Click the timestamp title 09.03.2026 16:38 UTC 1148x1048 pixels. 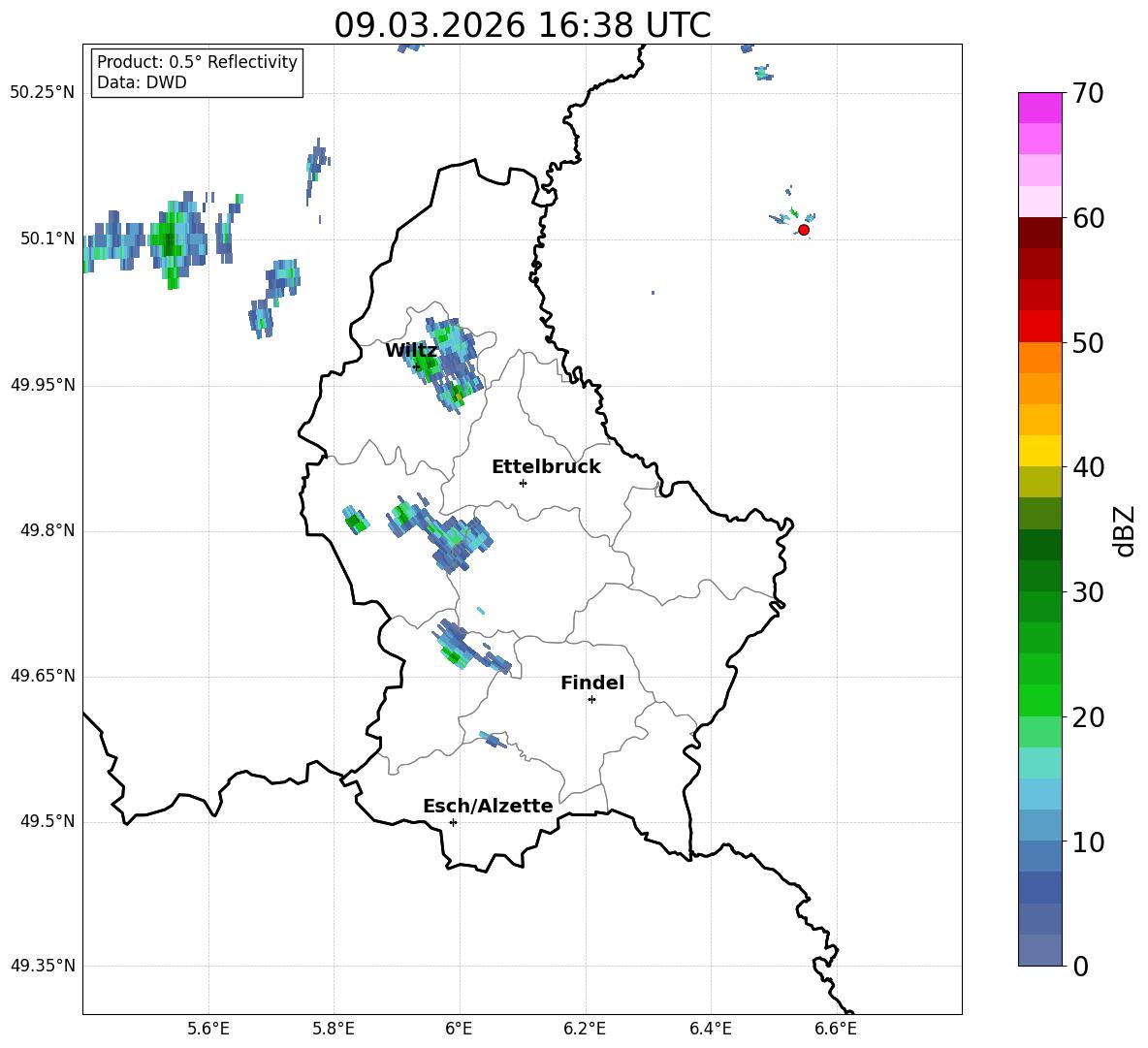tap(522, 24)
